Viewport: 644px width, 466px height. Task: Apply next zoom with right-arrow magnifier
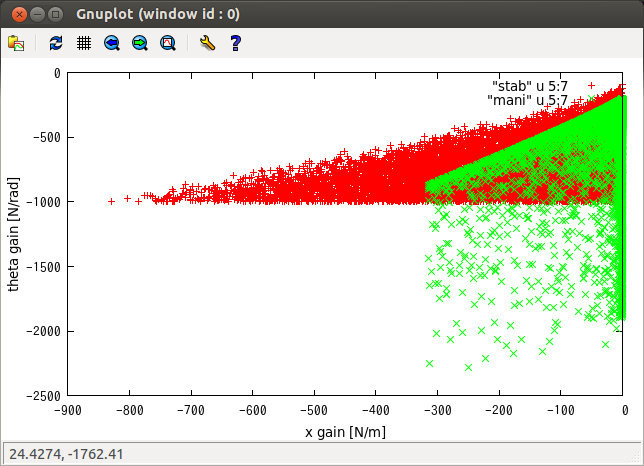140,43
